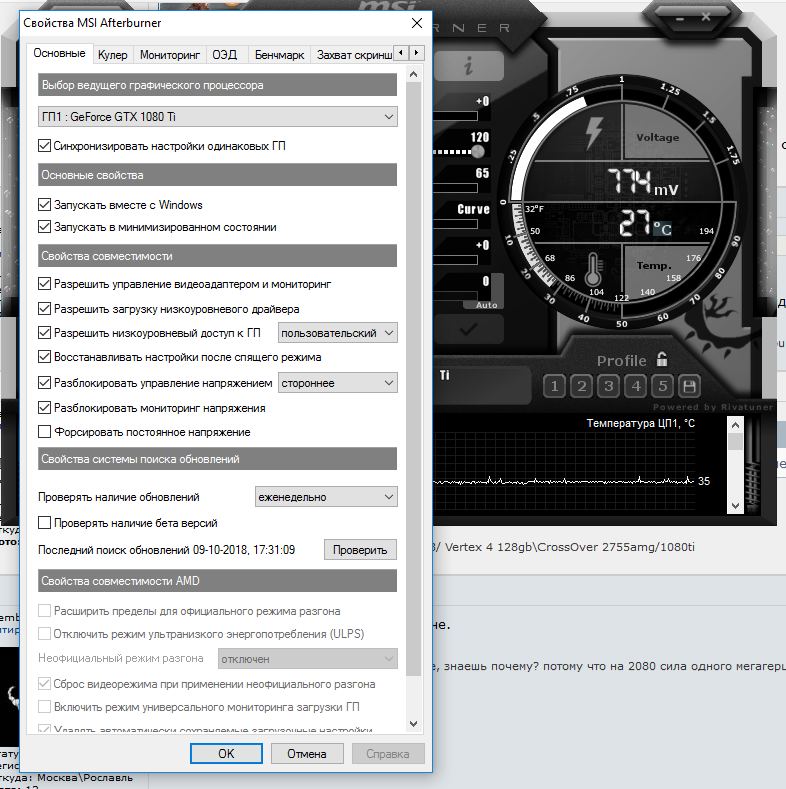This screenshot has width=786, height=789.
Task: Open voltage control mode dropdown 'стороннее'
Action: 338,383
